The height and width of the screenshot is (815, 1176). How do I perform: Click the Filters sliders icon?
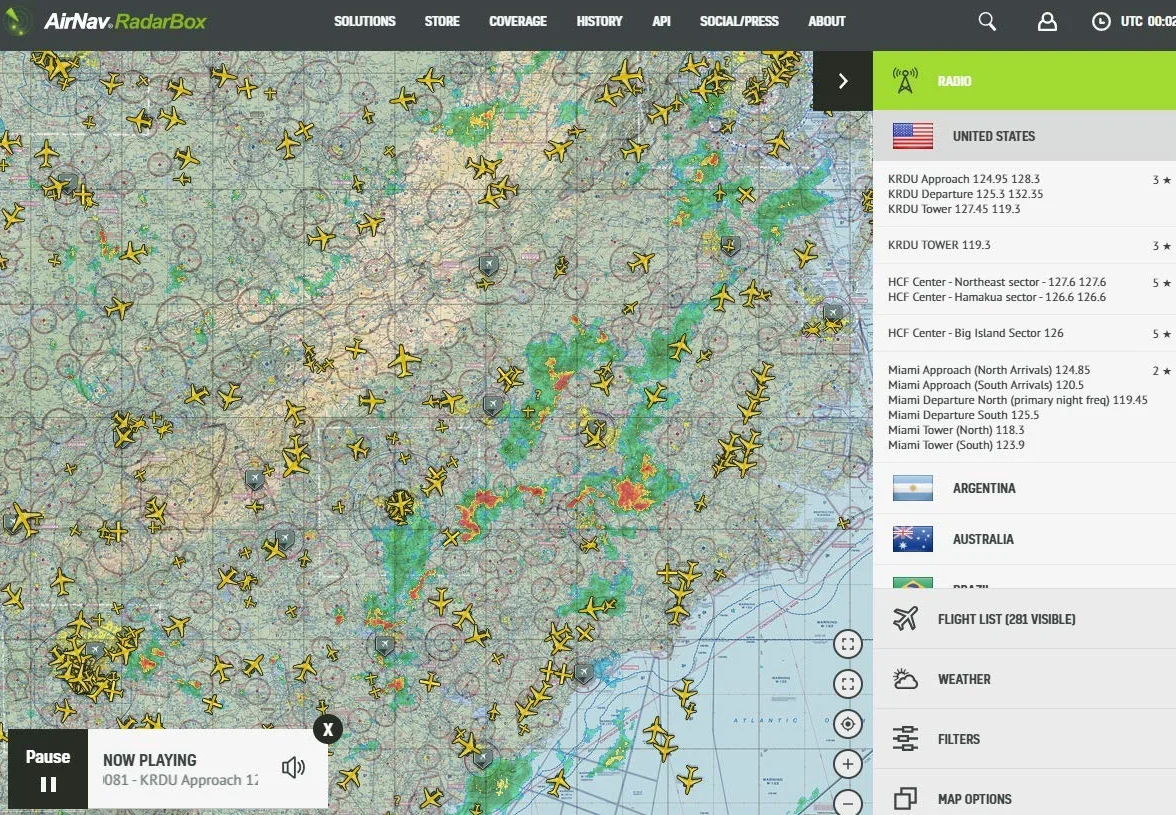[905, 739]
